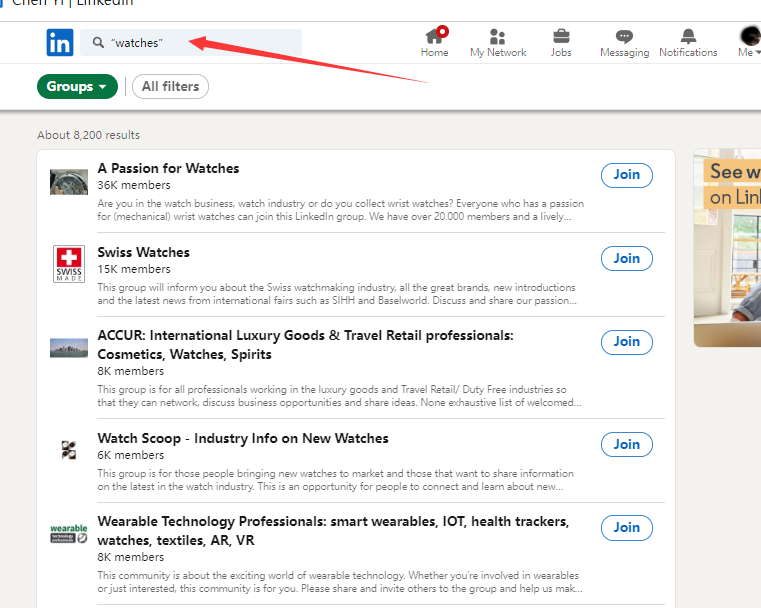Image resolution: width=761 pixels, height=608 pixels.
Task: Click the "6K members" text
Action: click(x=131, y=455)
